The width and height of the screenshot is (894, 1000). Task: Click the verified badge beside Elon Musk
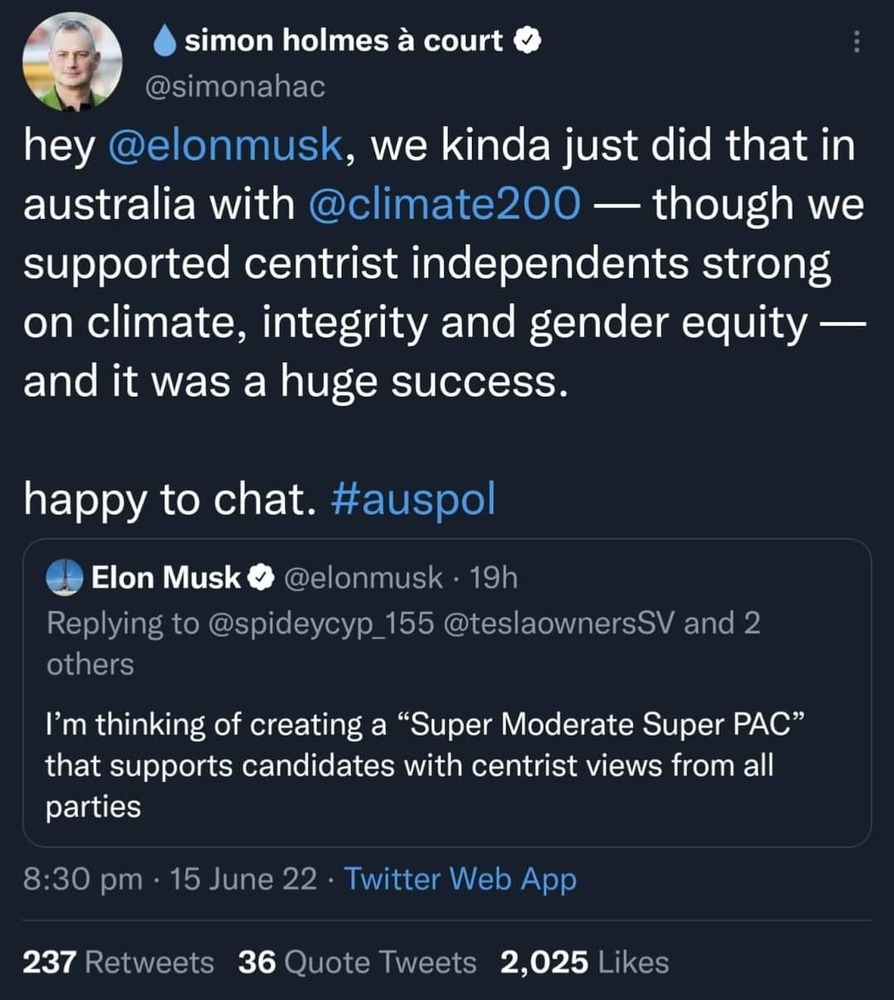pyautogui.click(x=260, y=577)
